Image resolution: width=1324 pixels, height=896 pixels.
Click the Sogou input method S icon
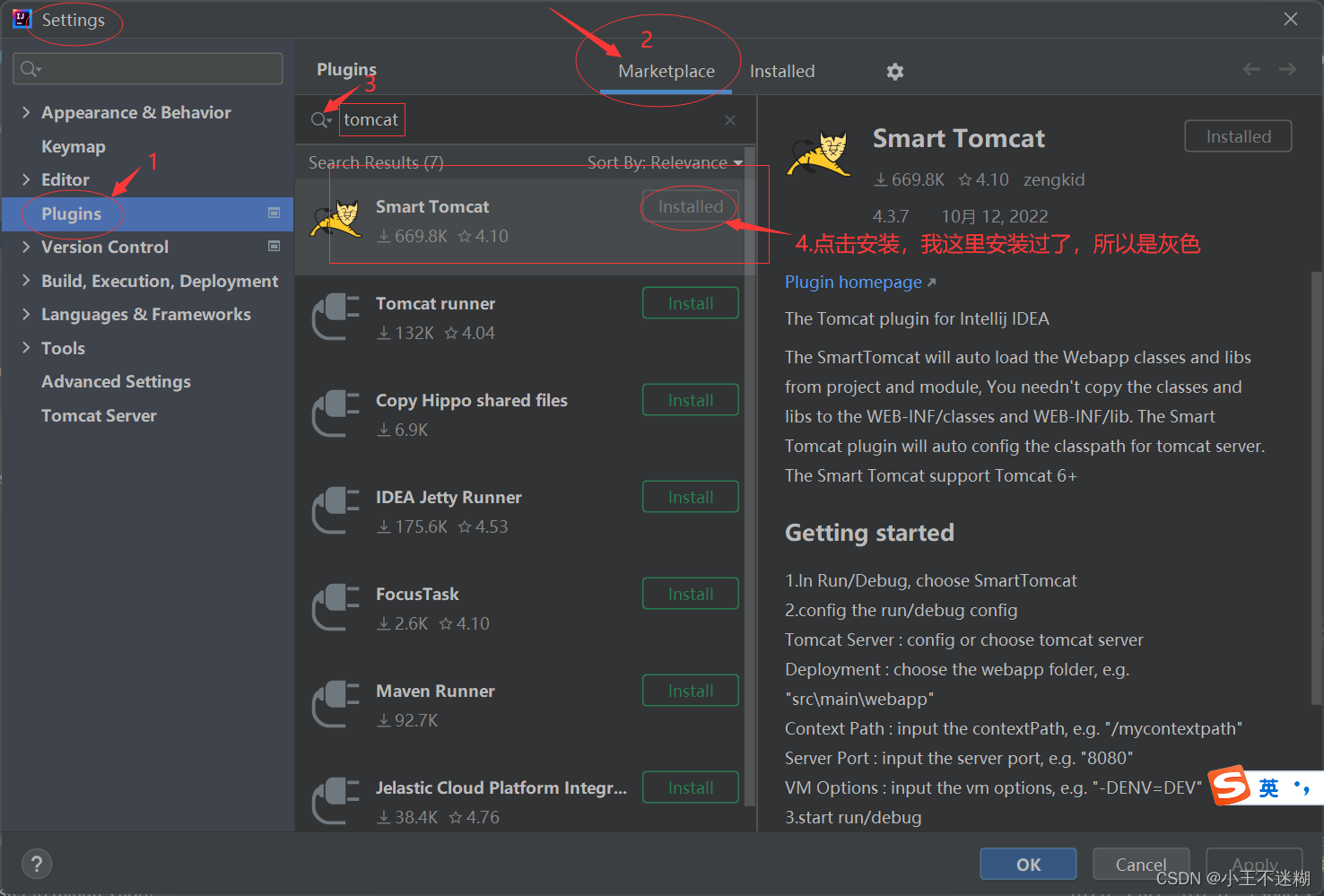pos(1231,787)
